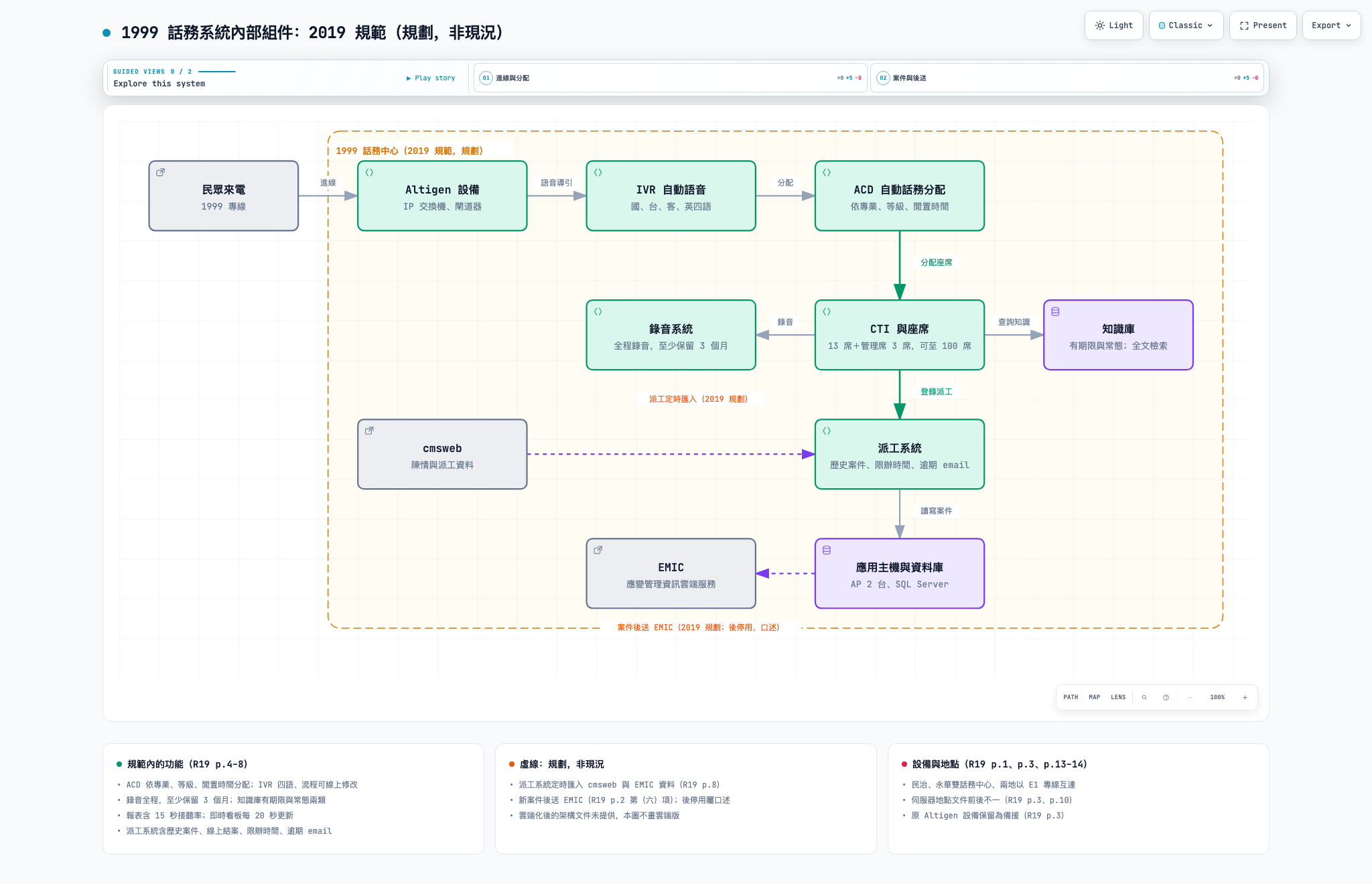Viewport: 1372px width, 884px height.
Task: Click database icon on 知識庫 node
Action: (x=1055, y=311)
